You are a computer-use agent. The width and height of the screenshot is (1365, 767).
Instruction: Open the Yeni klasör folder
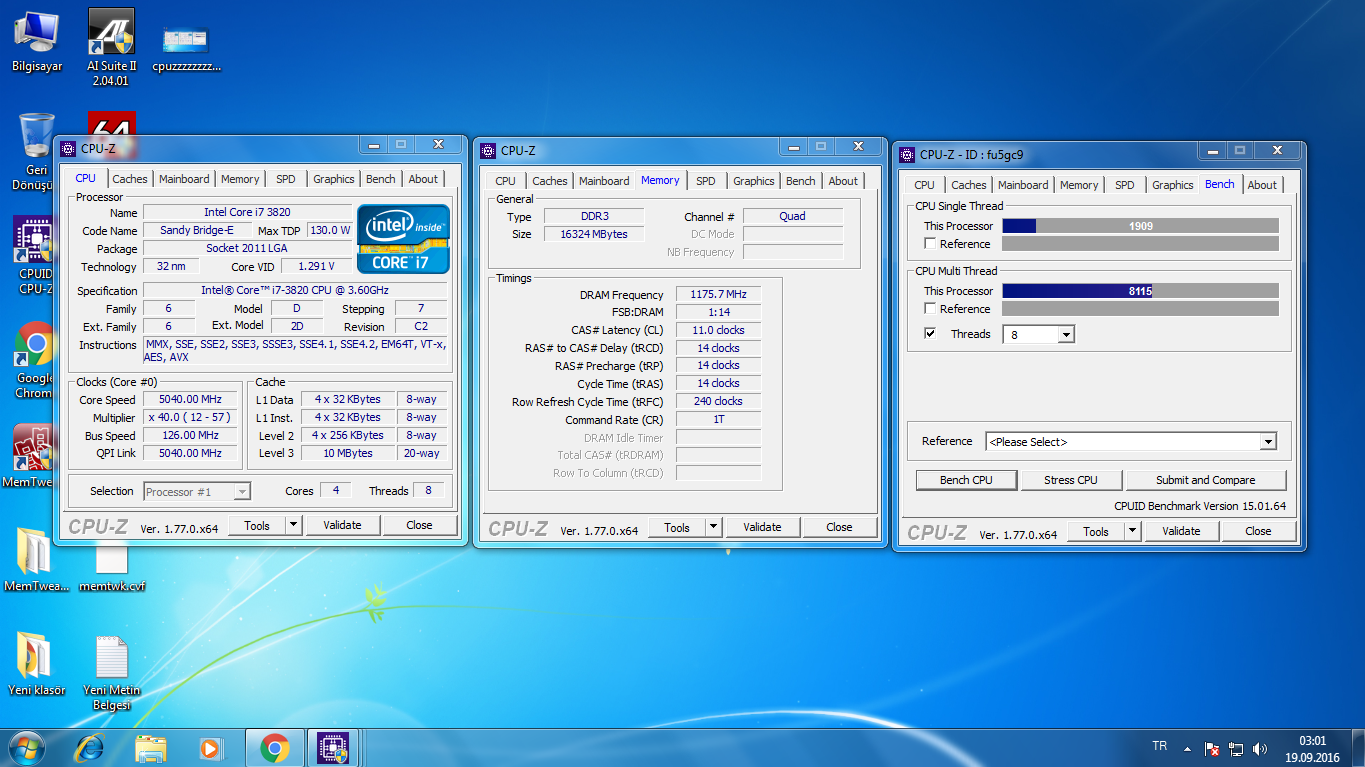(x=36, y=663)
